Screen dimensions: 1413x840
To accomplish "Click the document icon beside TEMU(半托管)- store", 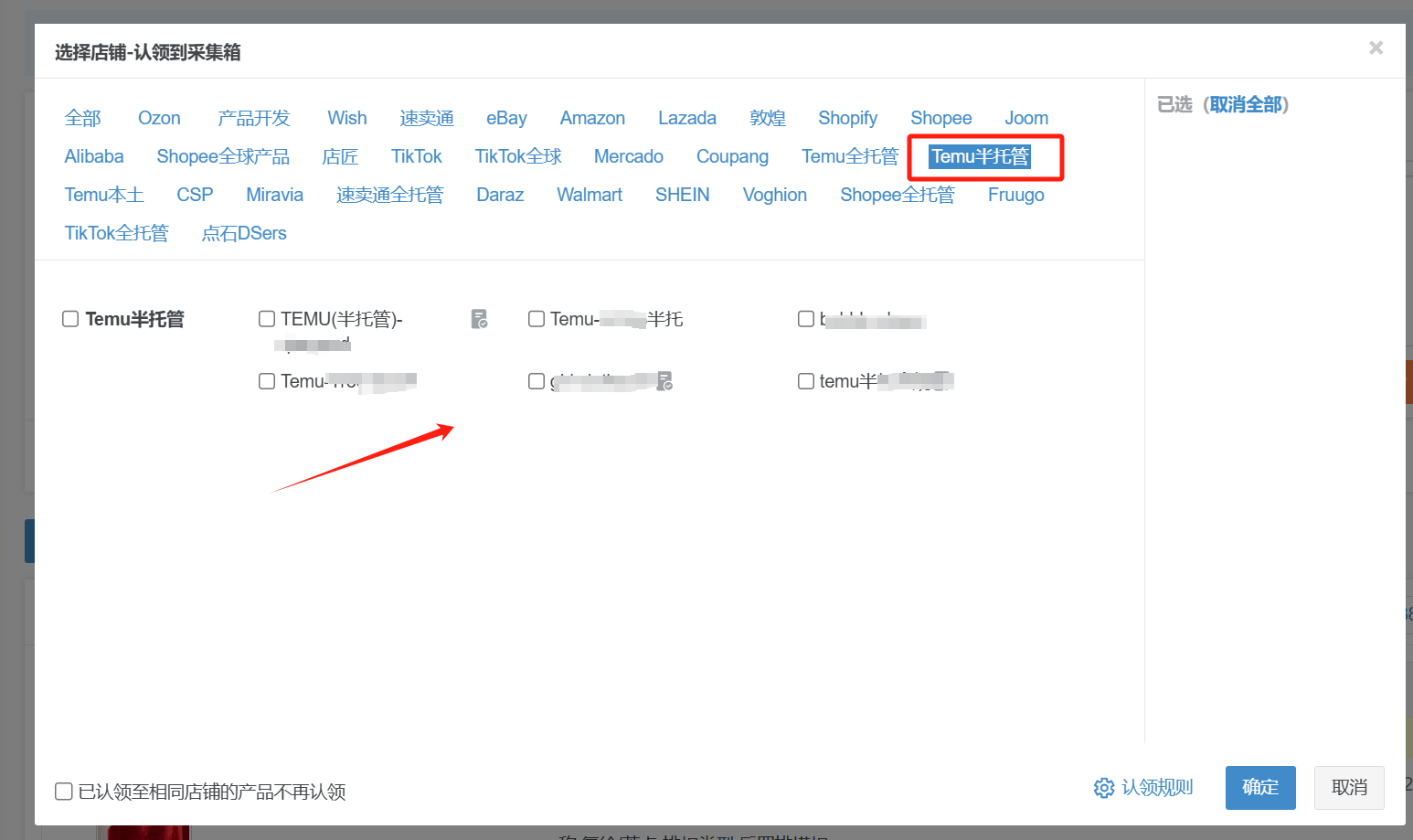I will [x=479, y=319].
